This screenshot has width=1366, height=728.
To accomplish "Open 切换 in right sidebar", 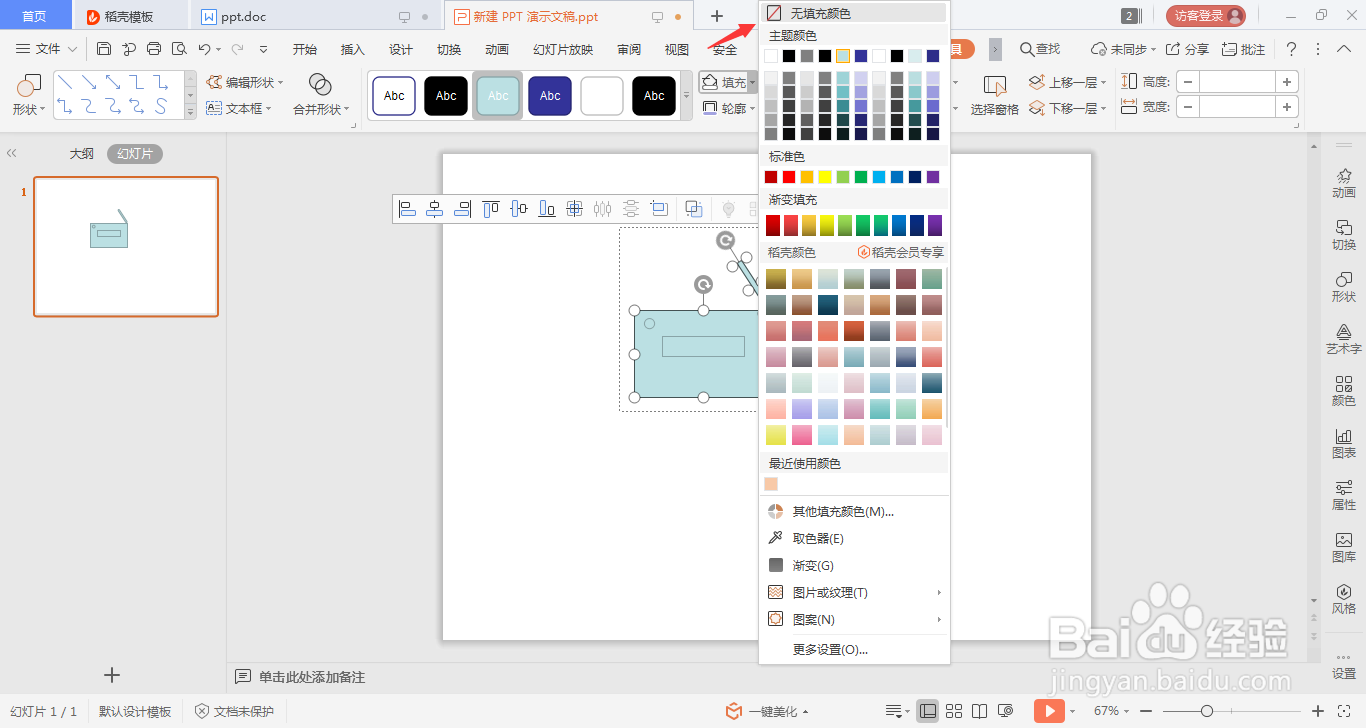I will point(1344,234).
